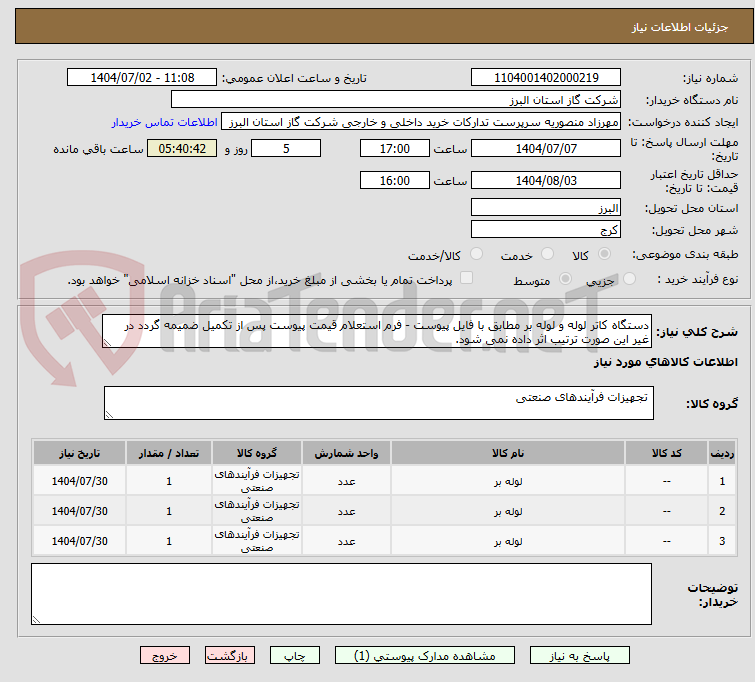Click the ایجاد کننده درخواست field
Screen dimensions: 755x682
coord(421,122)
